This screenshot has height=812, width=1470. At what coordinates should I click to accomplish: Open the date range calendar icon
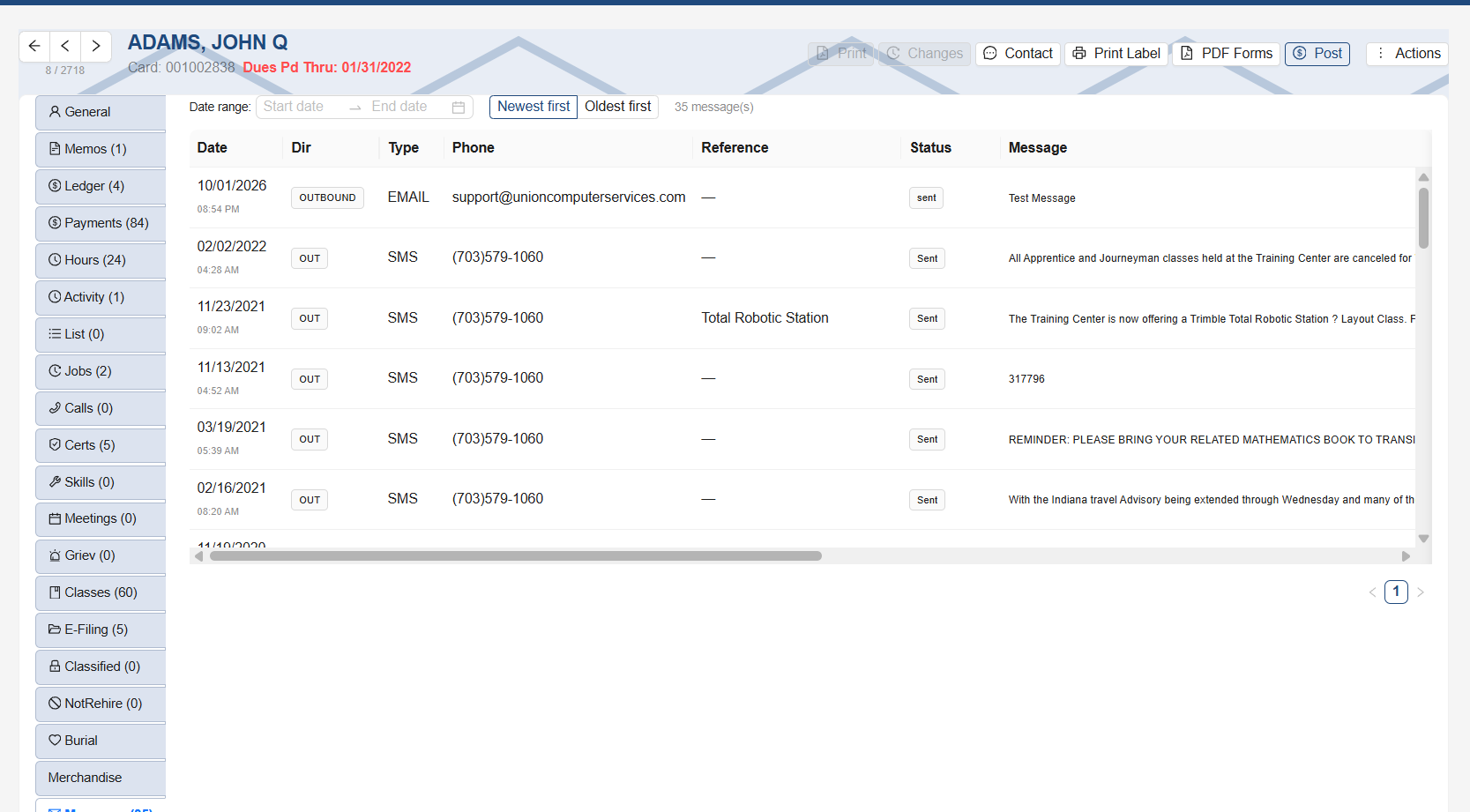point(459,108)
